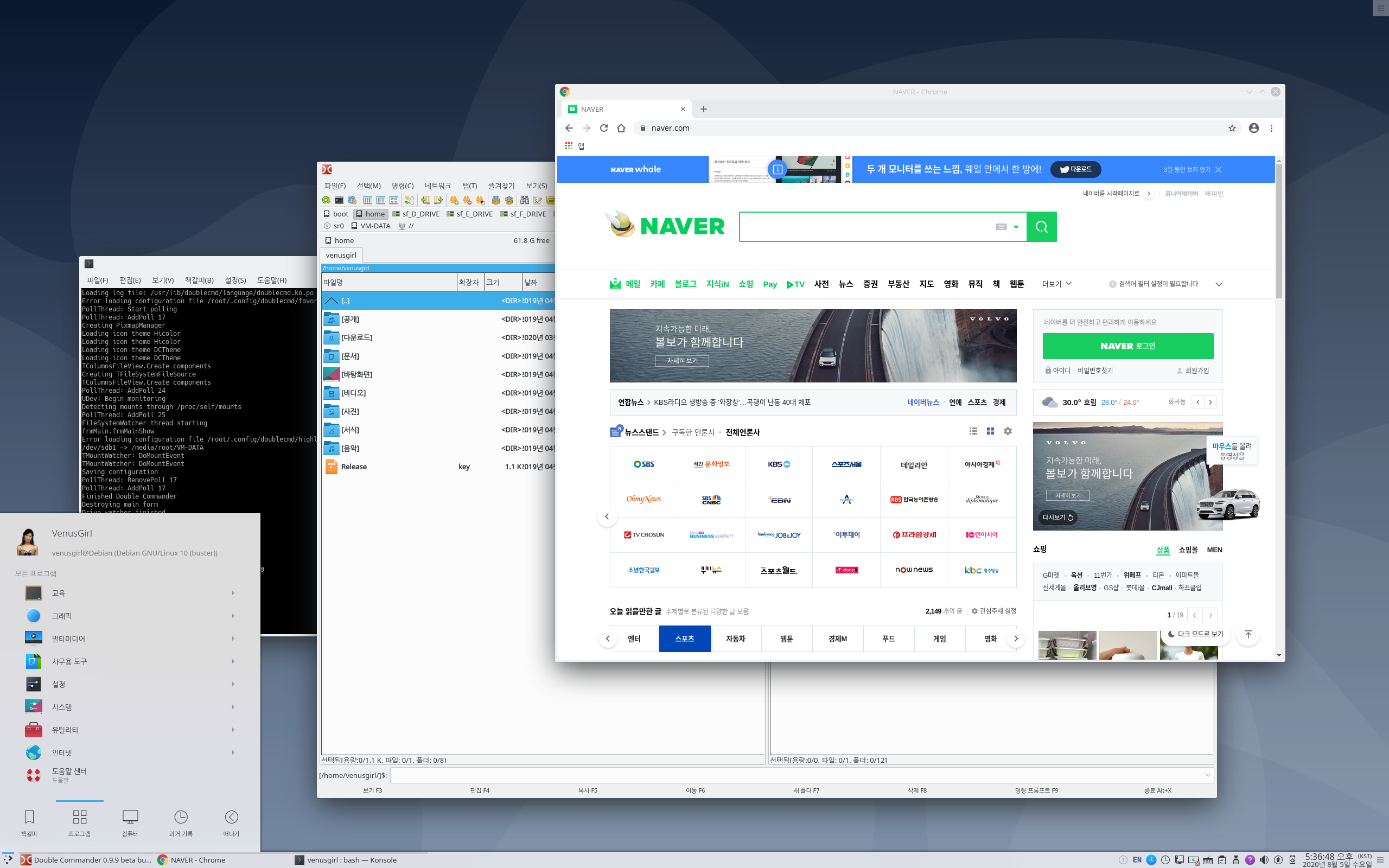Click the synchronize directories toolbar icon

coord(409,200)
